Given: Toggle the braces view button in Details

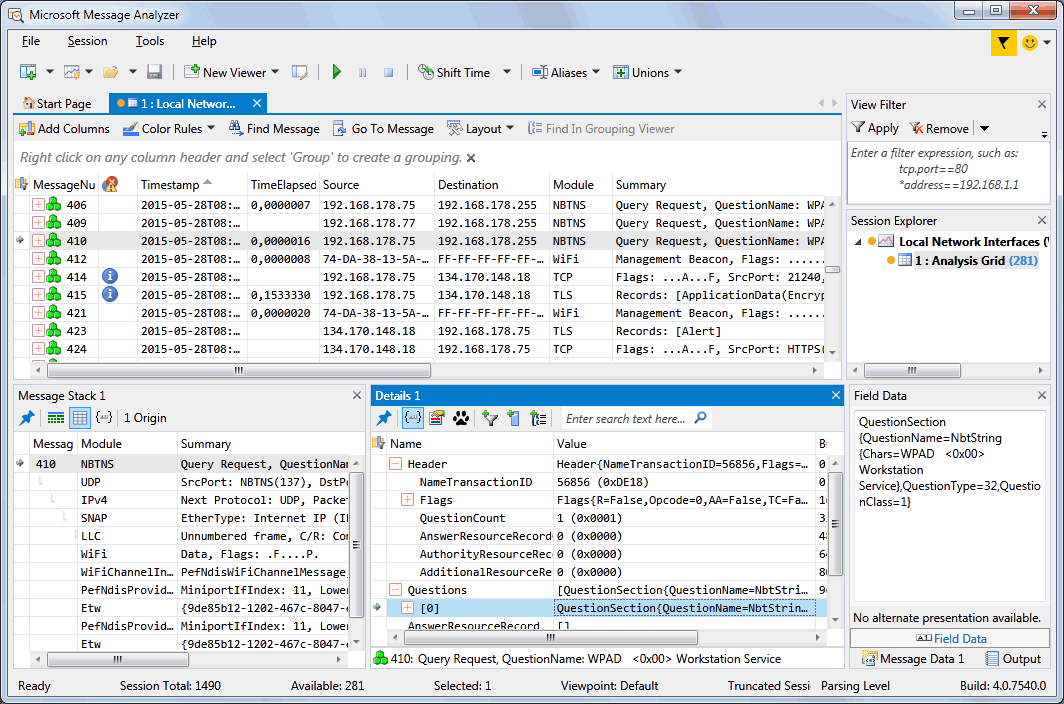Looking at the screenshot, I should click(x=413, y=418).
